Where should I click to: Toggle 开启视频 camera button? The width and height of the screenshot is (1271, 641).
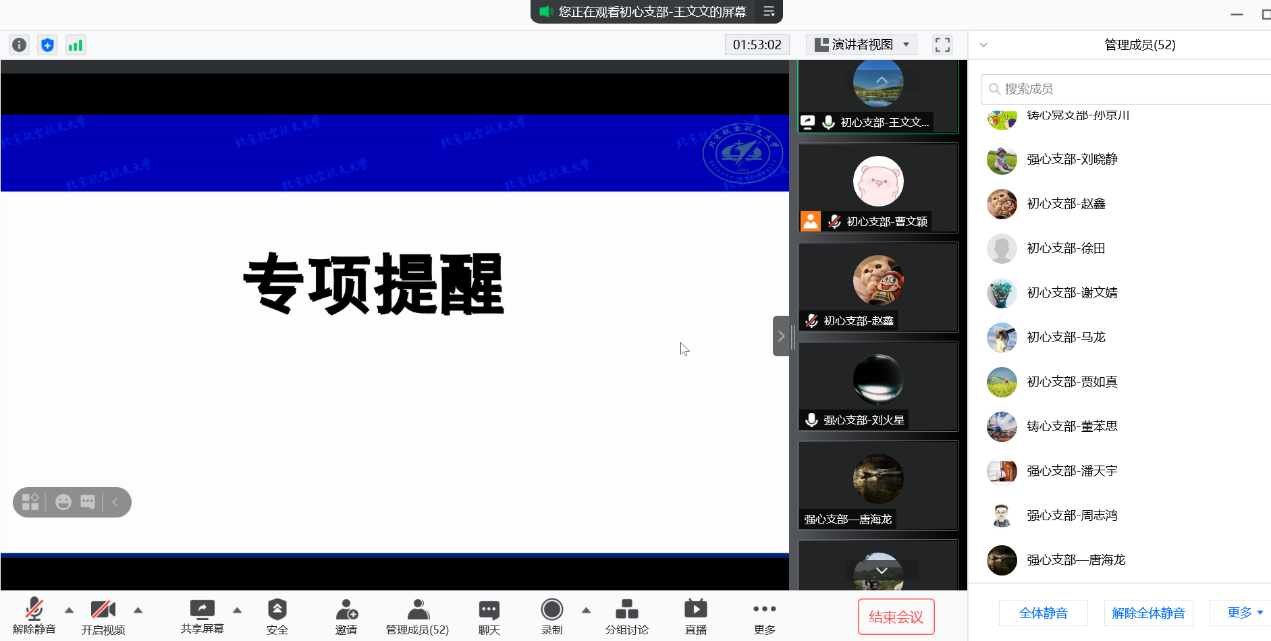pos(103,615)
